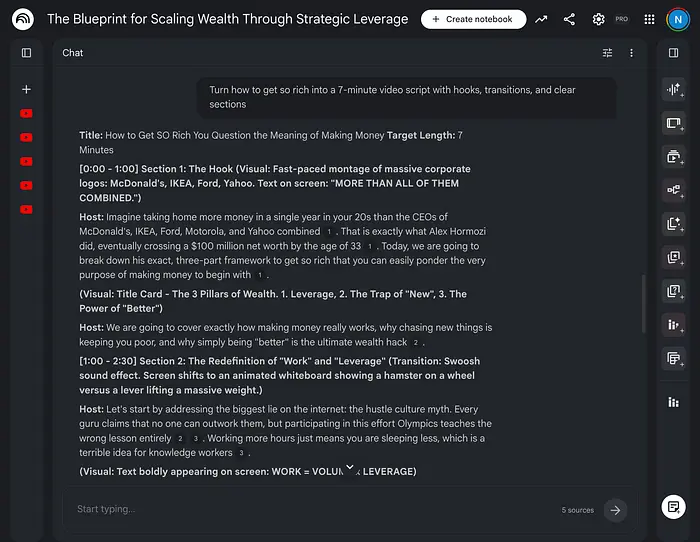The height and width of the screenshot is (542, 700).
Task: Share this notebook
Action: tap(570, 19)
